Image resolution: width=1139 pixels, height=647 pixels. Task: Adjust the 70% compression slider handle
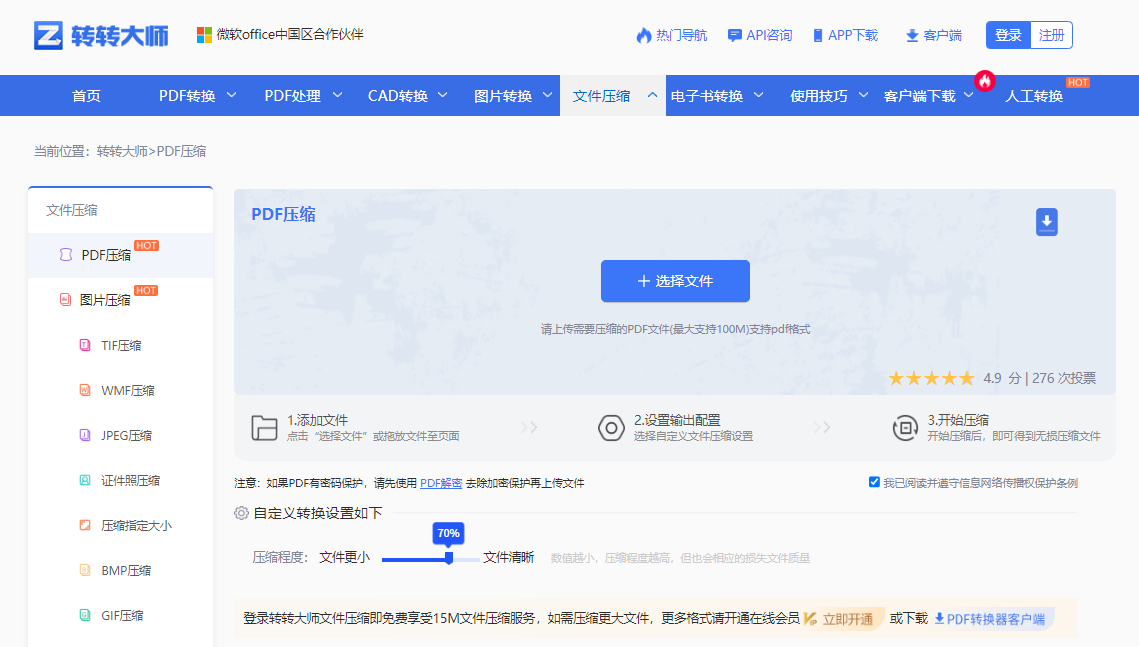448,558
